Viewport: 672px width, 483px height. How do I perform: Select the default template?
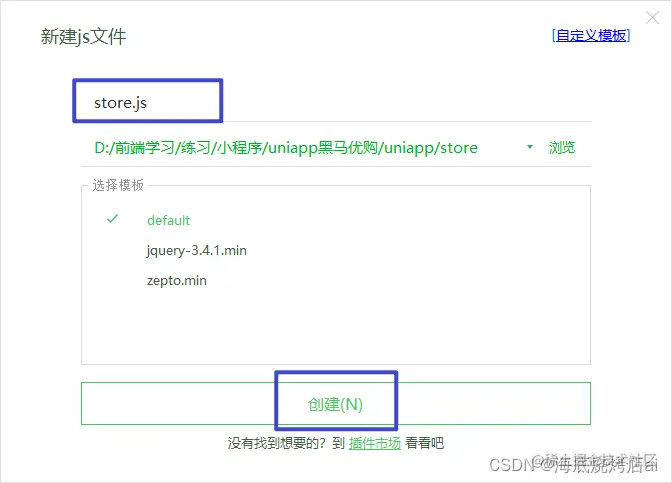(168, 220)
